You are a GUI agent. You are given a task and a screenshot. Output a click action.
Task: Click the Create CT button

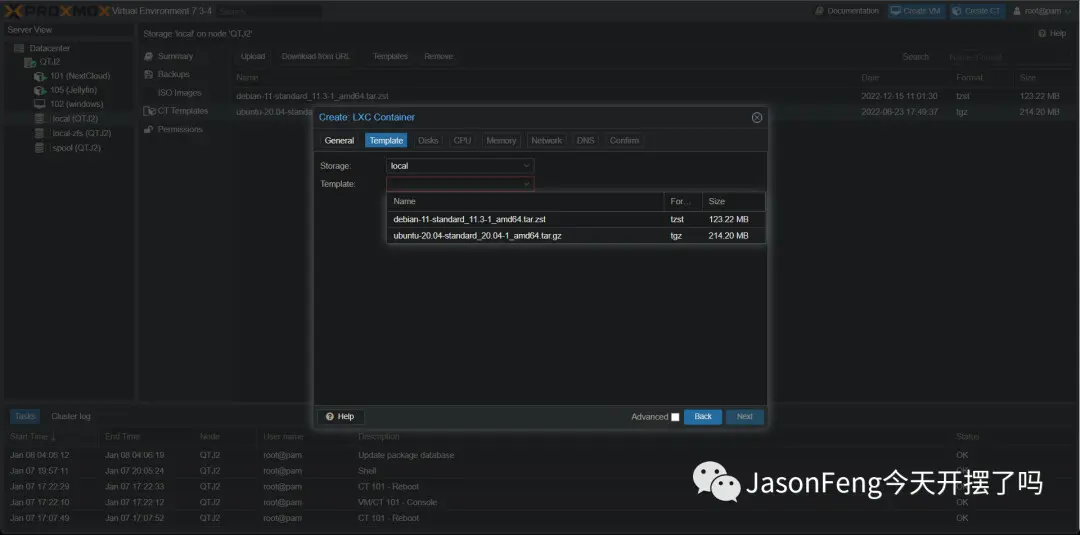click(977, 11)
